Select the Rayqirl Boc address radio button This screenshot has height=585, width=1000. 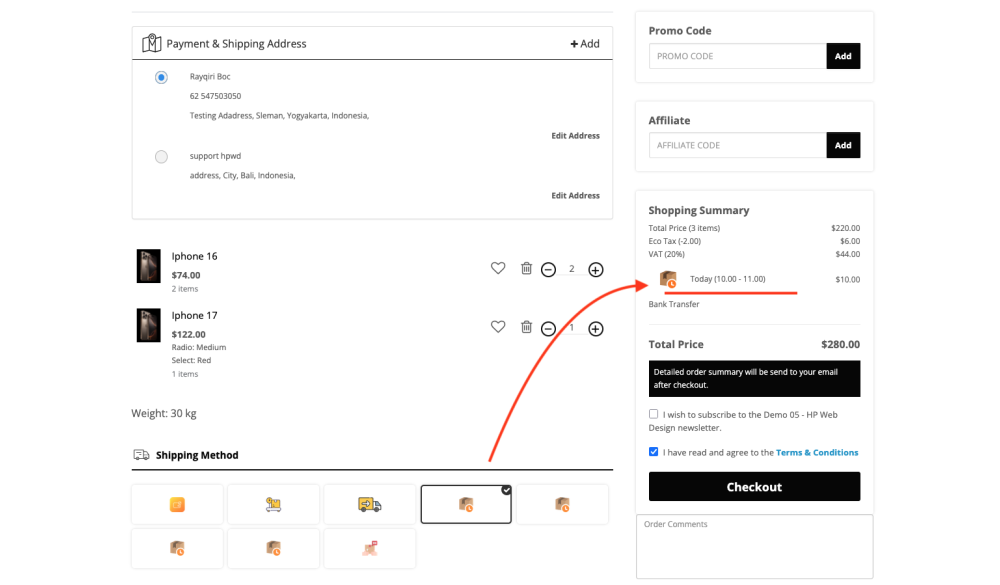point(161,78)
